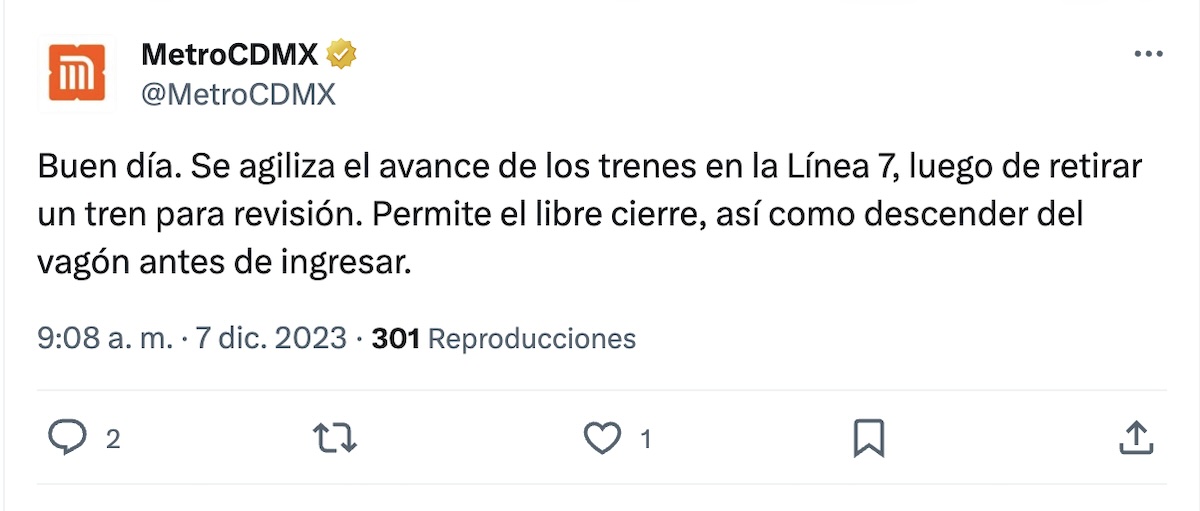Click the date 7 dic. 2023
The image size is (1200, 511).
[270, 338]
